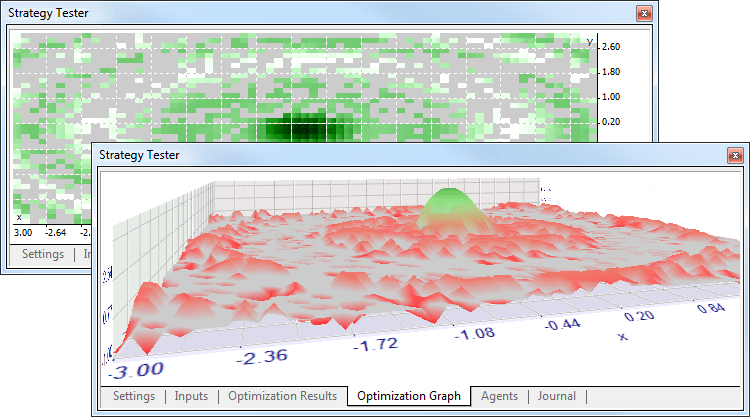Click the 1.80 y-axis value on heatmap
750x417 pixels.
point(611,72)
